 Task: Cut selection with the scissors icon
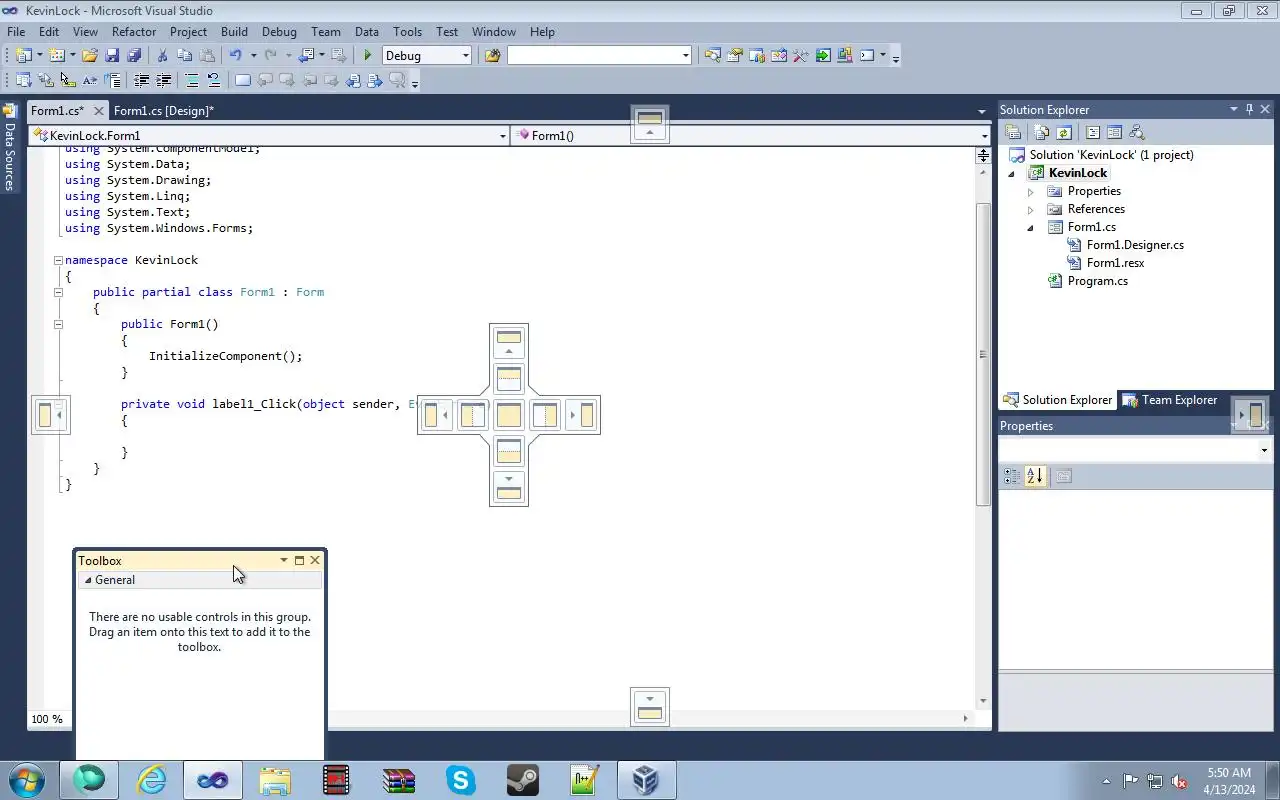162,55
